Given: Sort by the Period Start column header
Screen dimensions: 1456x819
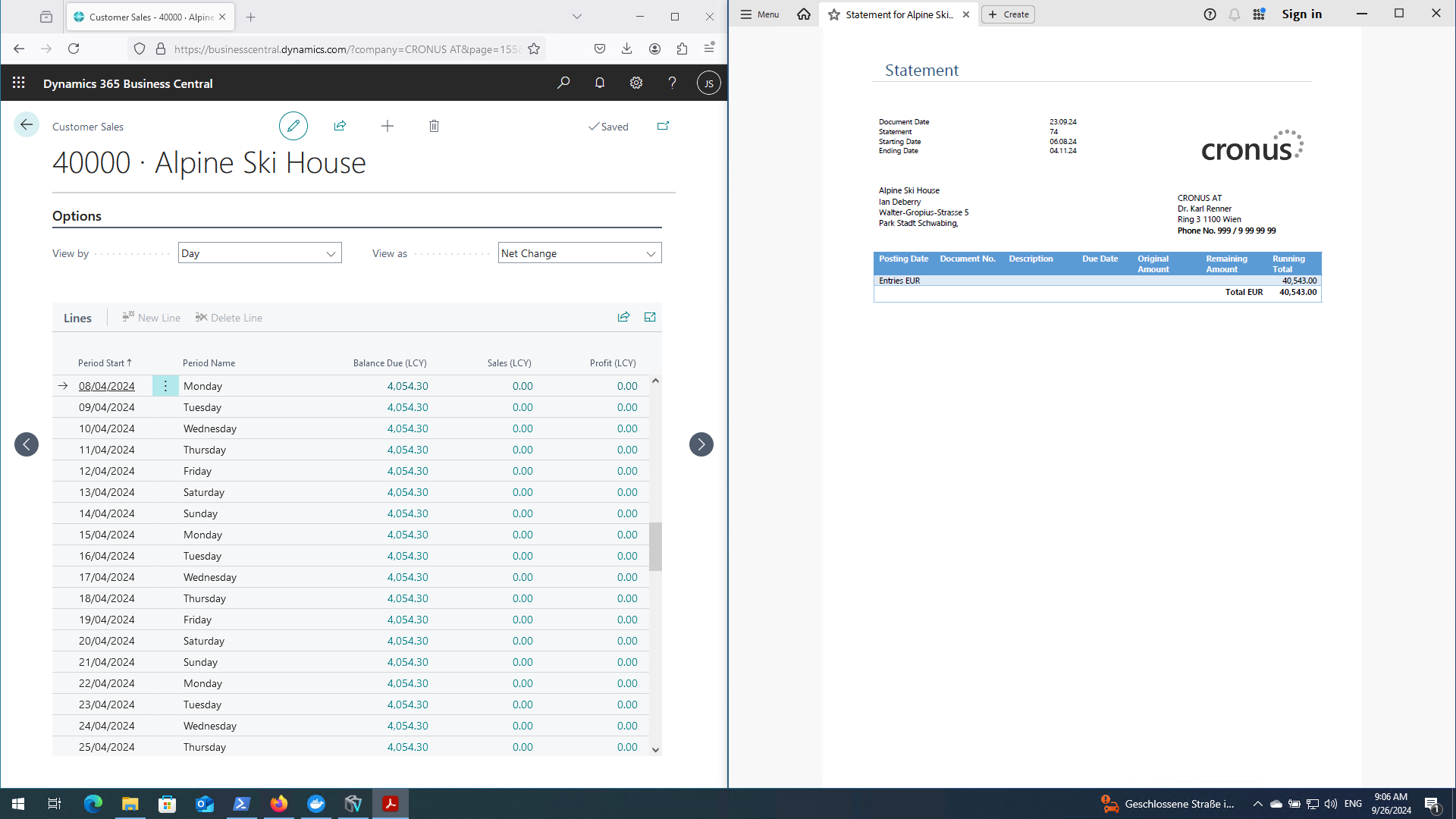Looking at the screenshot, I should (x=105, y=363).
